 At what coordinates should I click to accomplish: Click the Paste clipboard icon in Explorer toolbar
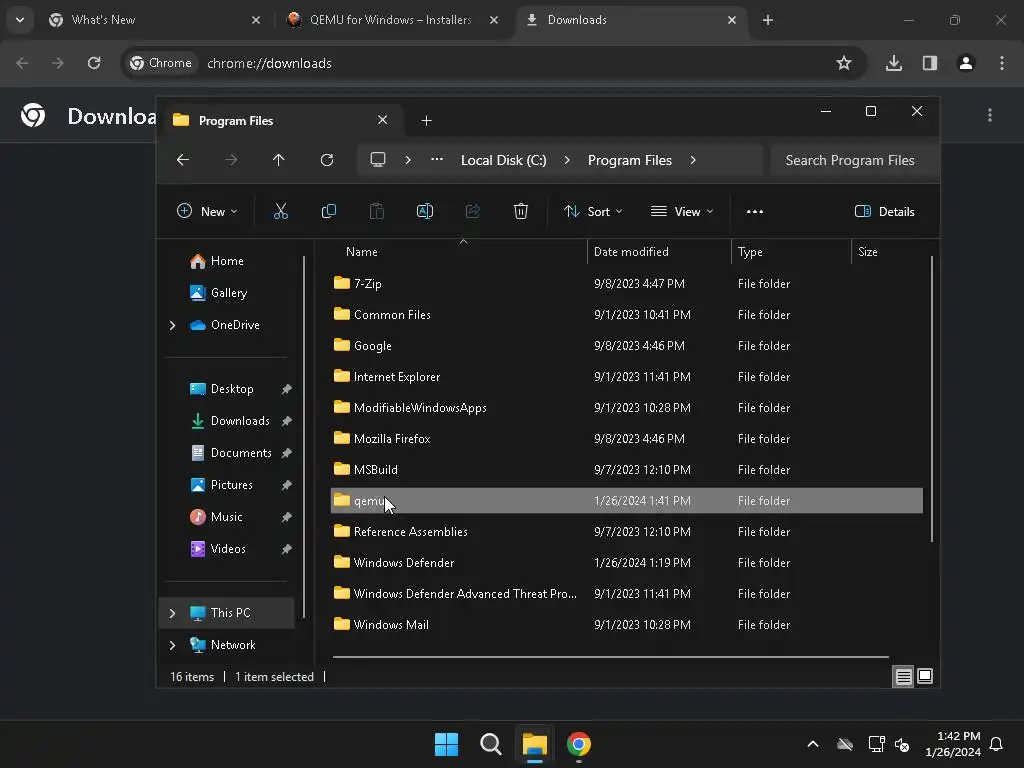pyautogui.click(x=377, y=211)
